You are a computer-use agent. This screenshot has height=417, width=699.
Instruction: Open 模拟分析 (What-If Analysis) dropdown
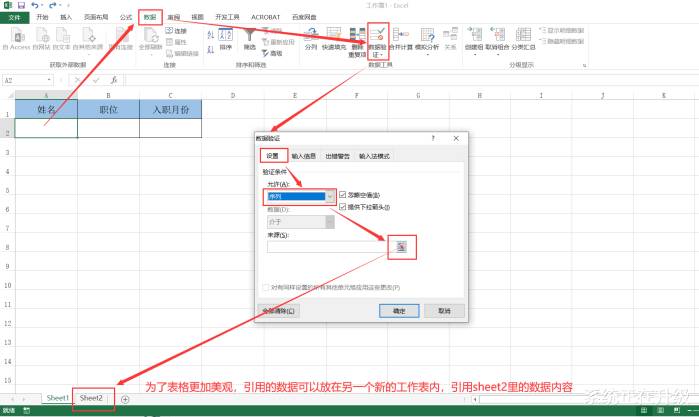427,41
